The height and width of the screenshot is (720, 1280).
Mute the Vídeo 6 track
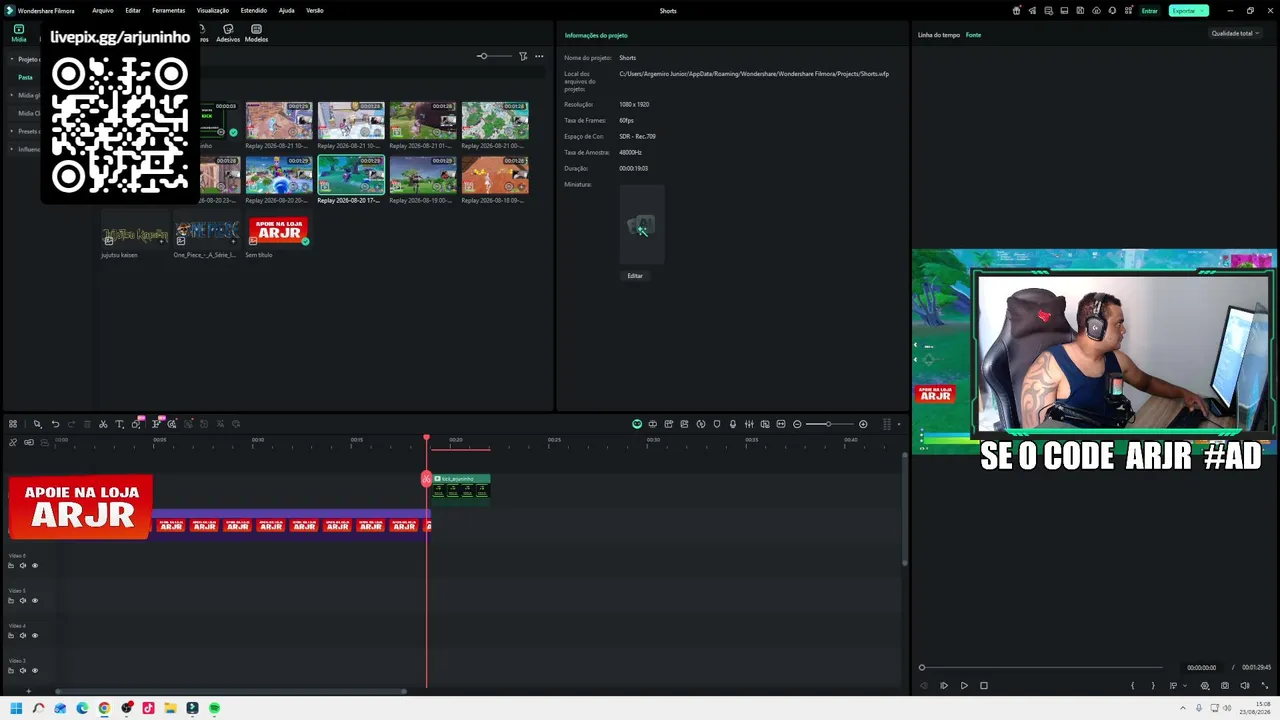coord(23,566)
